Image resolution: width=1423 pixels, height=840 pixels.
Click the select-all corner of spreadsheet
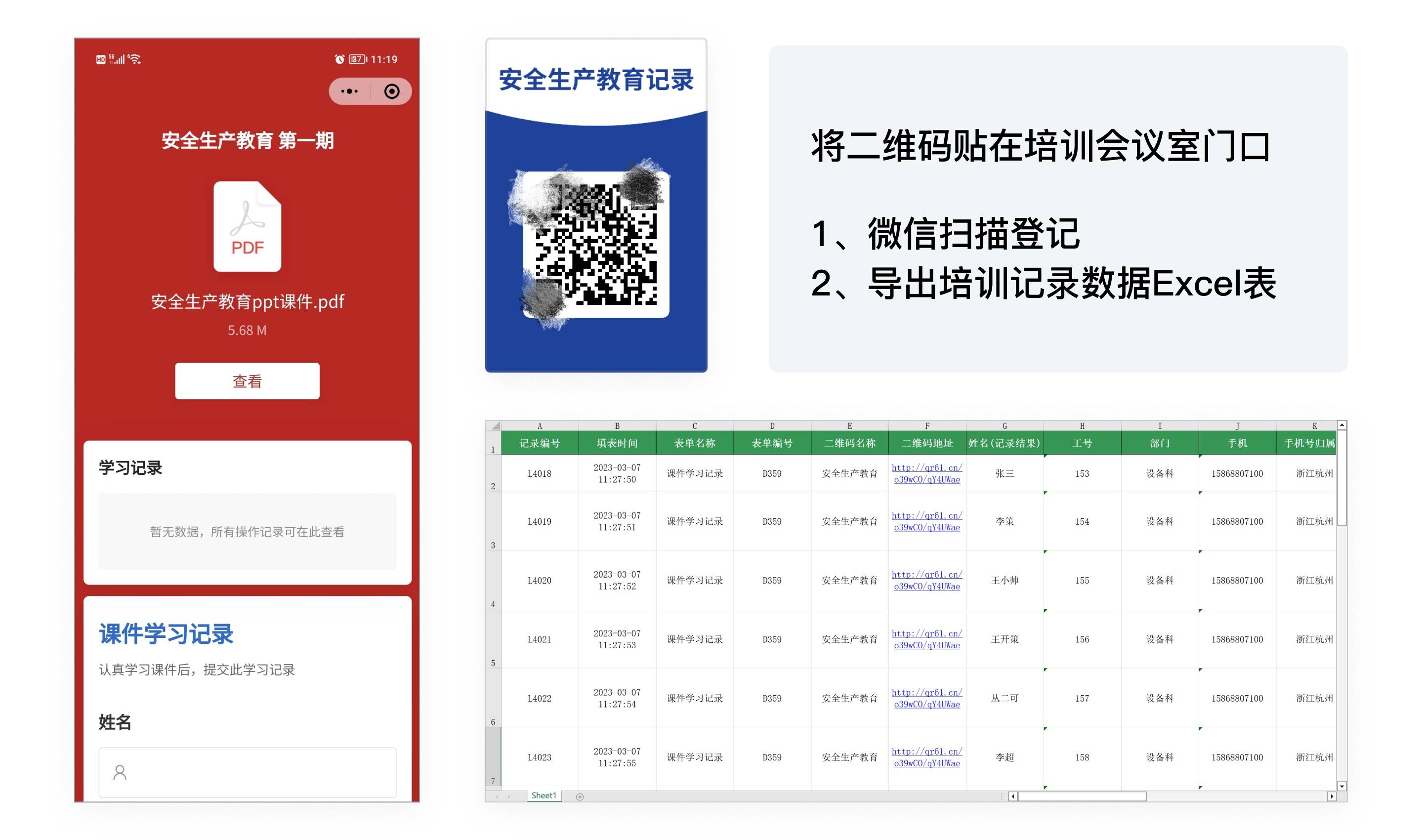[x=494, y=425]
